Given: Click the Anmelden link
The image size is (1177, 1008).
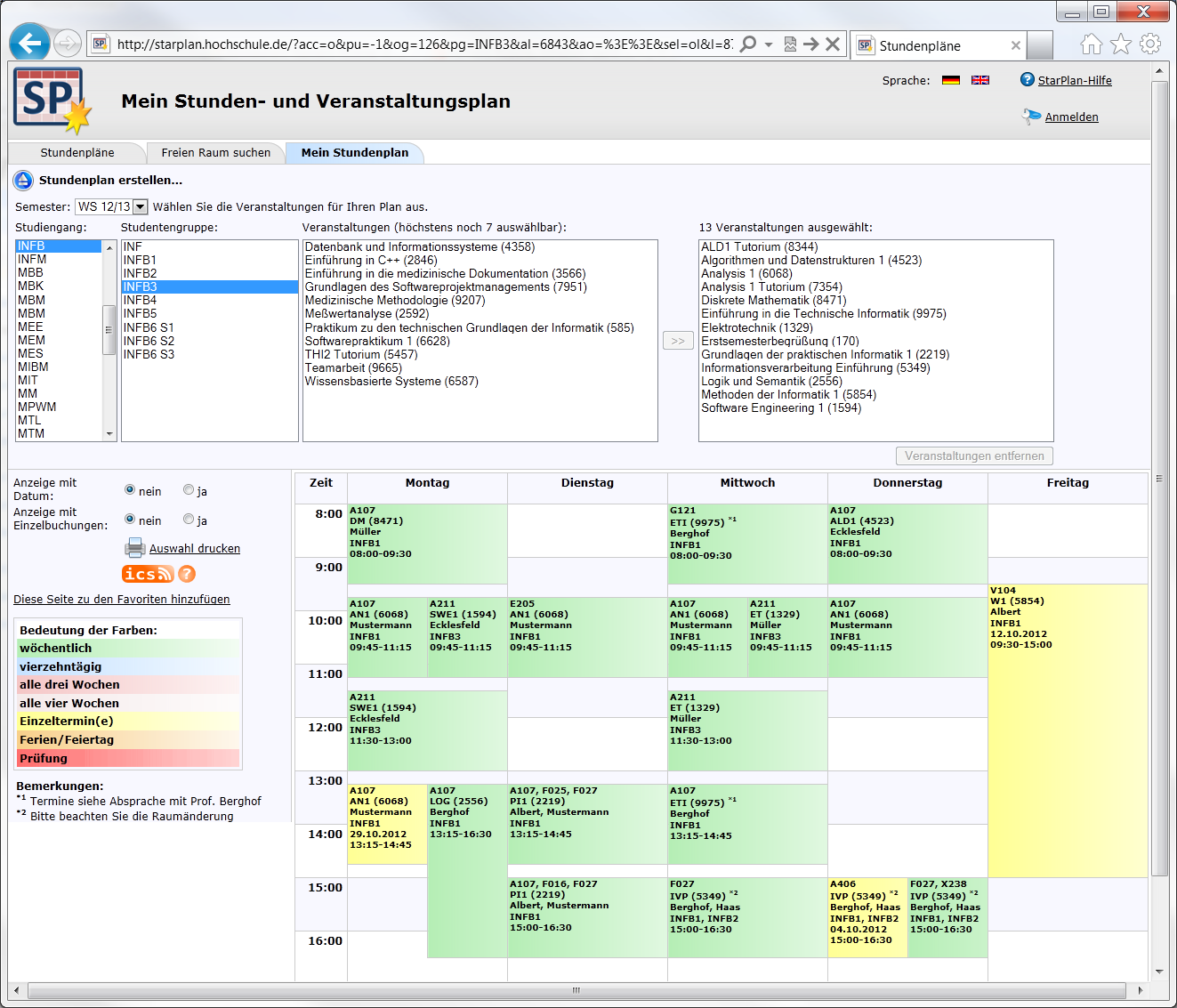Looking at the screenshot, I should tap(1071, 117).
